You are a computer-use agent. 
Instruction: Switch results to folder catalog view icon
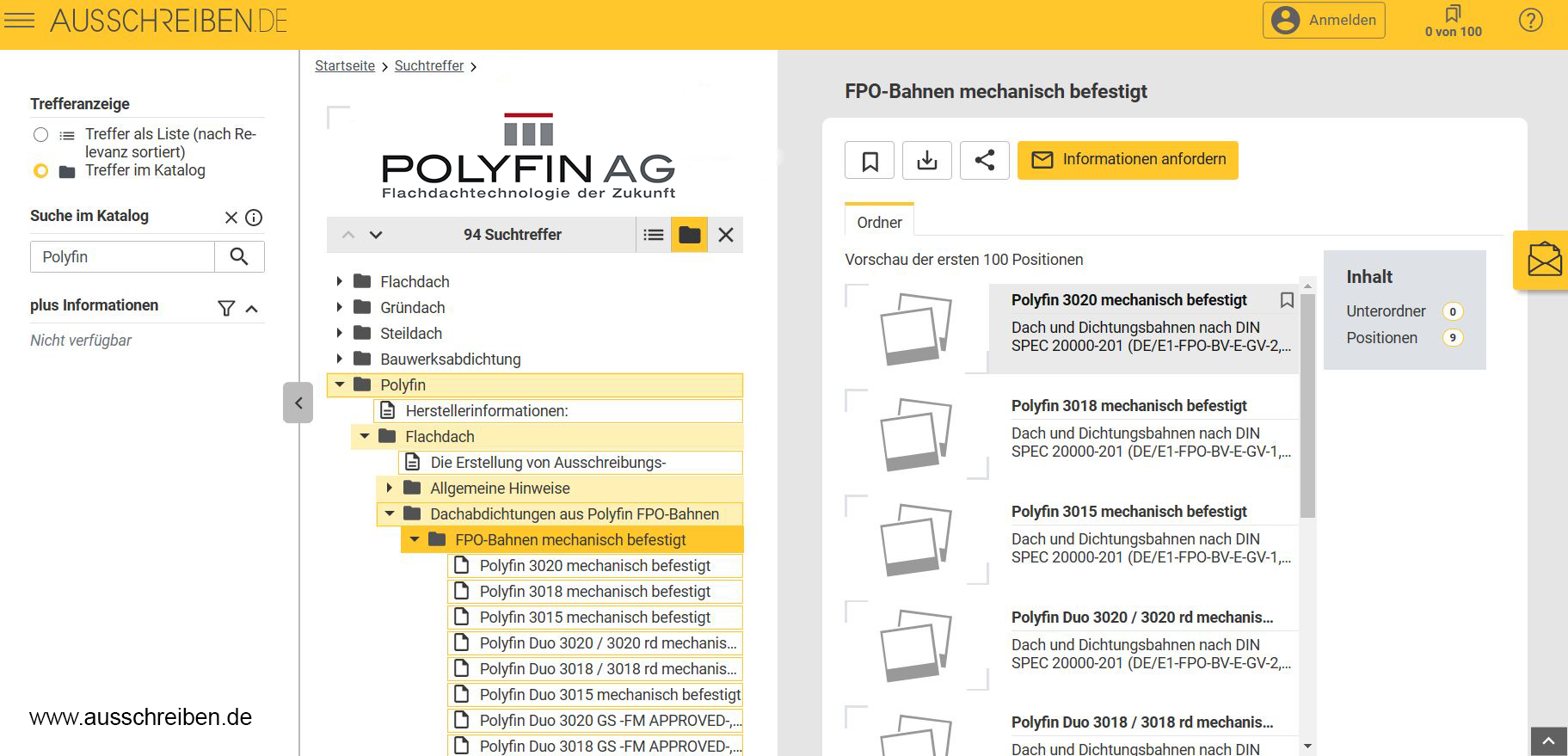[690, 235]
